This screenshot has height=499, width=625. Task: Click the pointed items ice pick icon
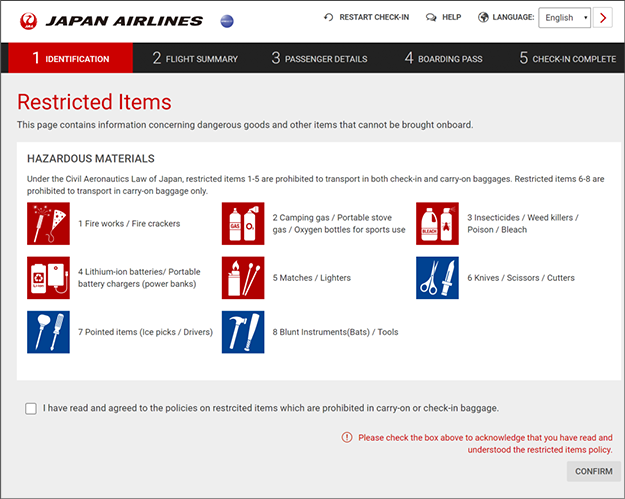[x=48, y=332]
